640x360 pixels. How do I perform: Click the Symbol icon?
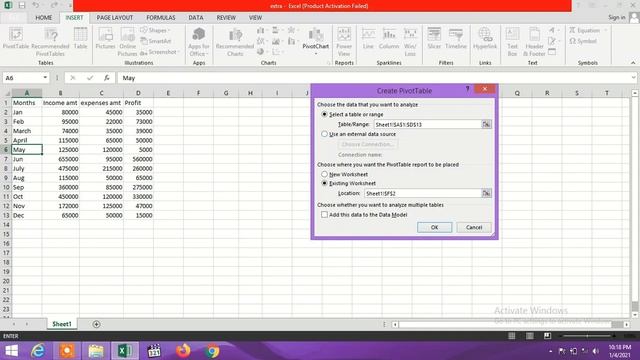tap(583, 41)
